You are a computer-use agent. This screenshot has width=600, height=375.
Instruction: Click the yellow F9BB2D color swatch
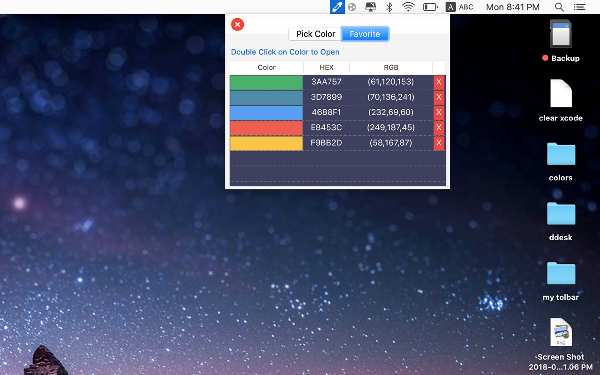[266, 143]
